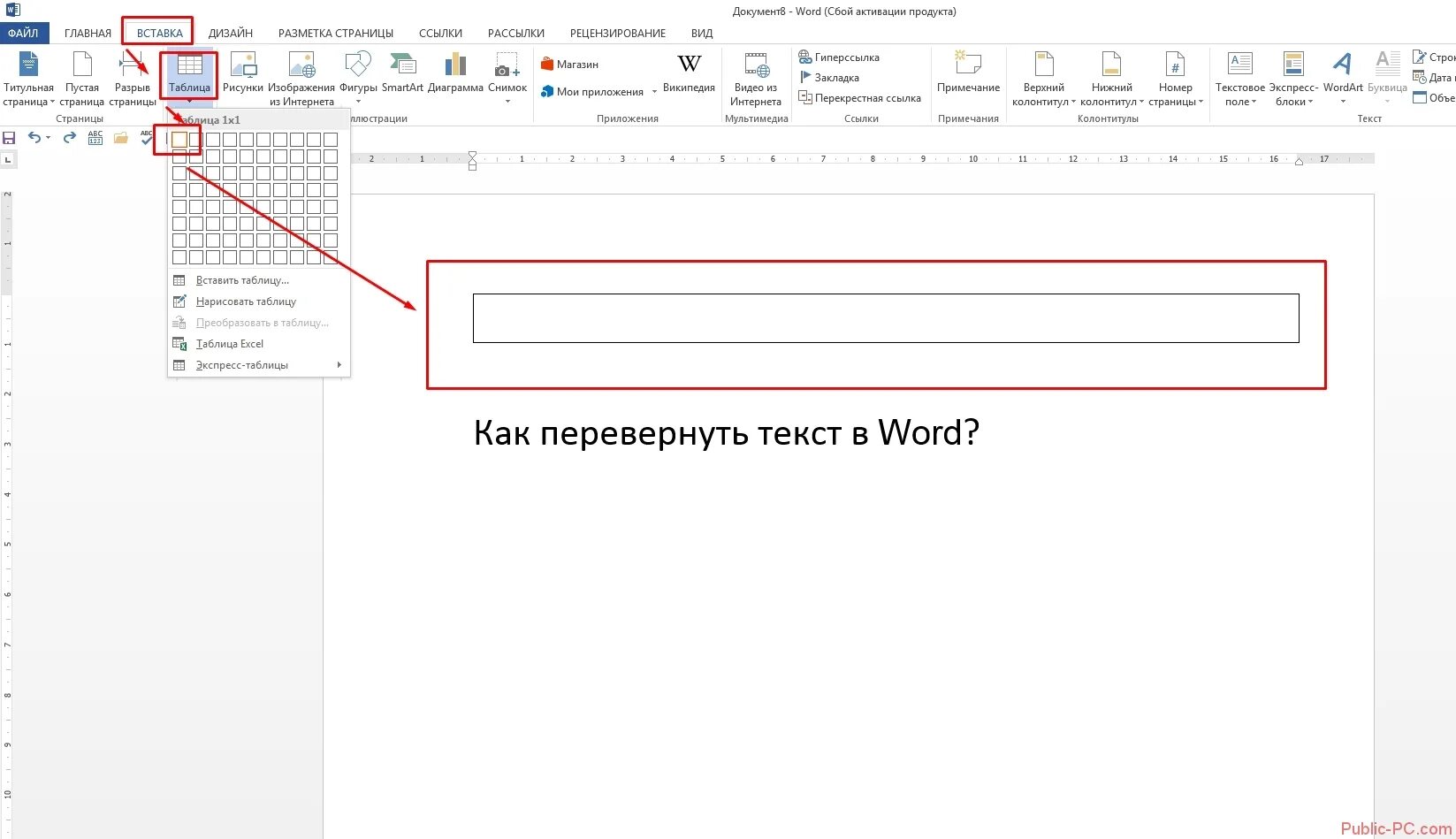Open the Википедия app

pyautogui.click(x=689, y=72)
